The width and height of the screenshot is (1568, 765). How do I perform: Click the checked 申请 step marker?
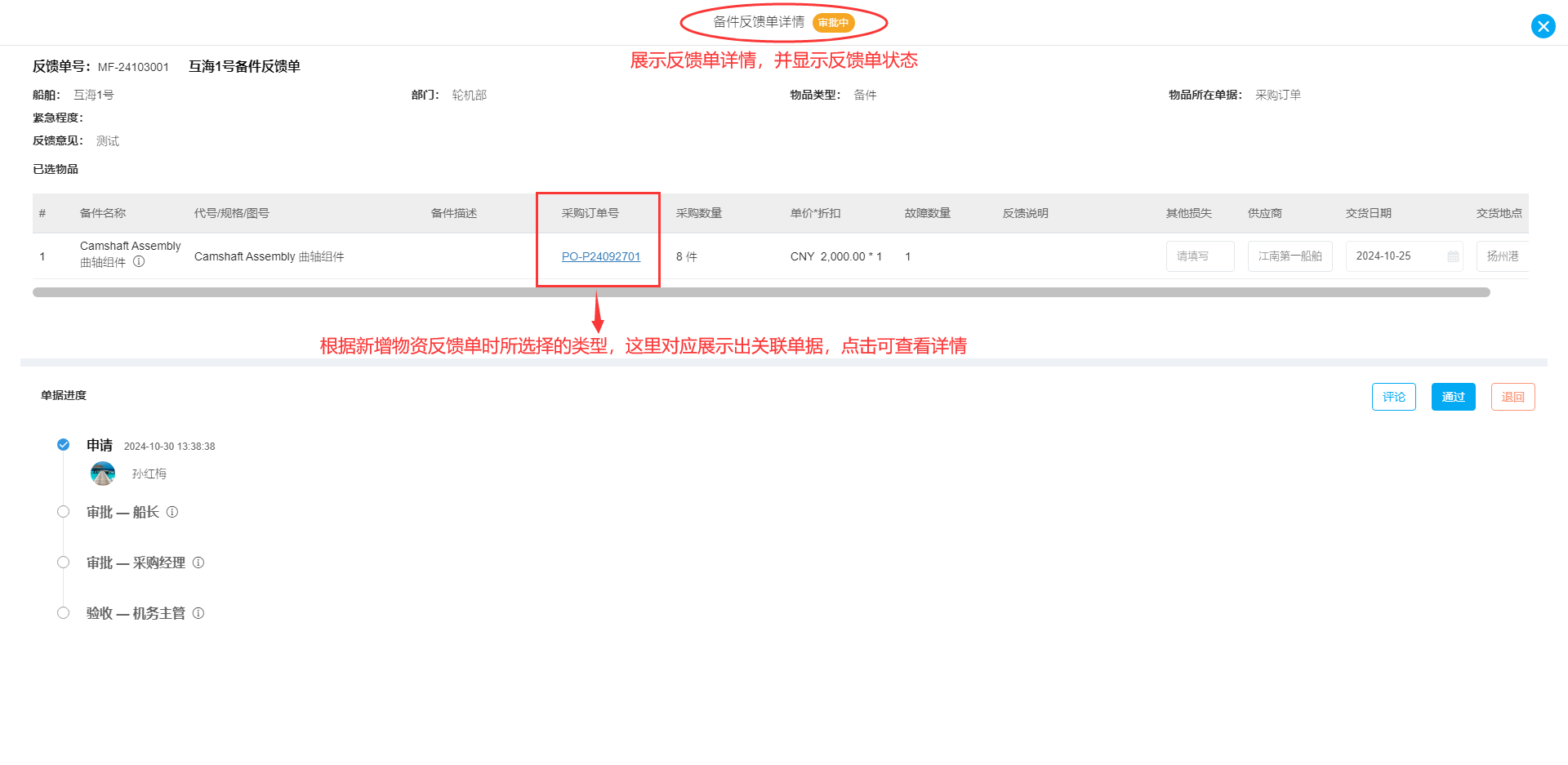pyautogui.click(x=63, y=445)
